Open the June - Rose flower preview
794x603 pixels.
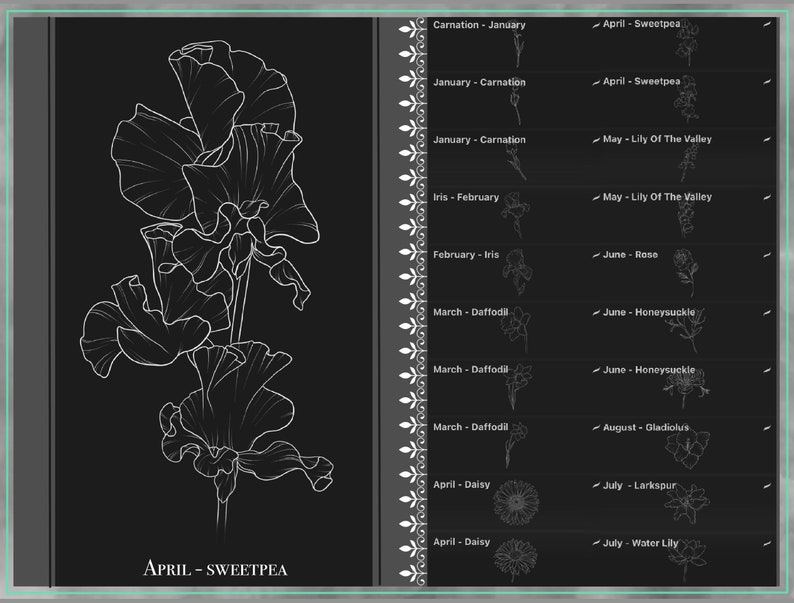(x=686, y=272)
